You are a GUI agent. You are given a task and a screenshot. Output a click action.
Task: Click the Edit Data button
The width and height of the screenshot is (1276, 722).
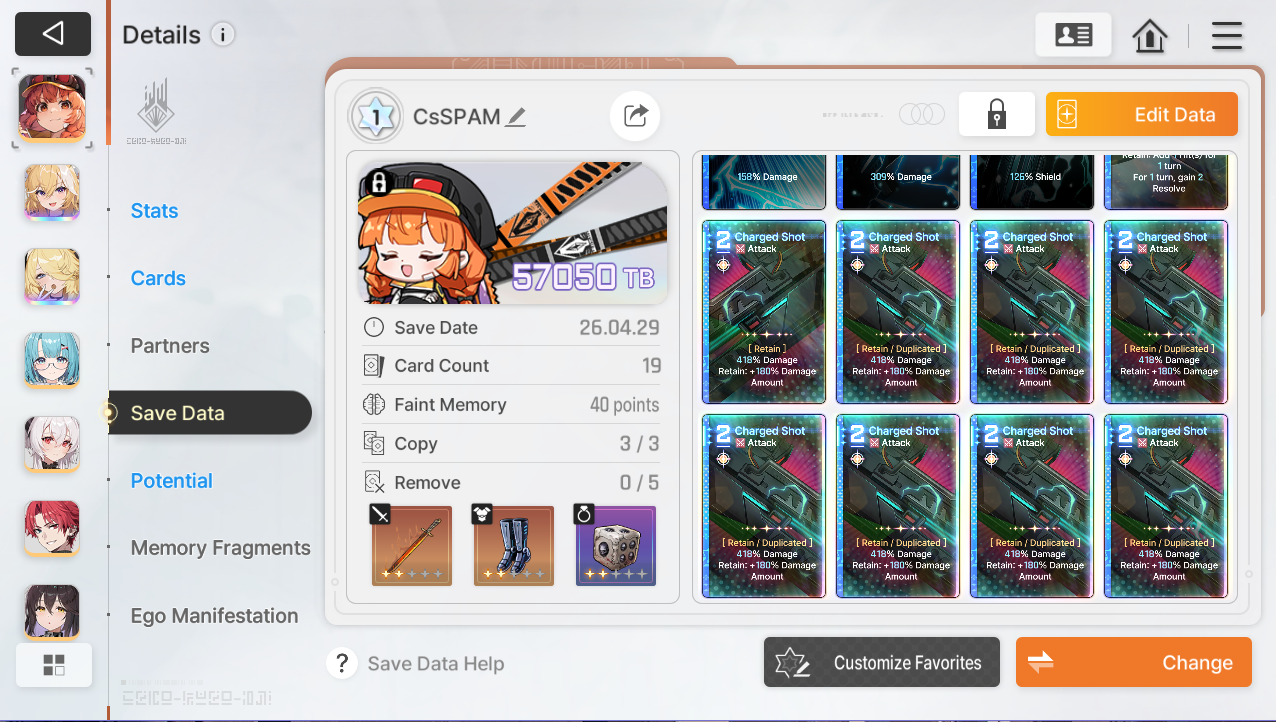click(1142, 114)
